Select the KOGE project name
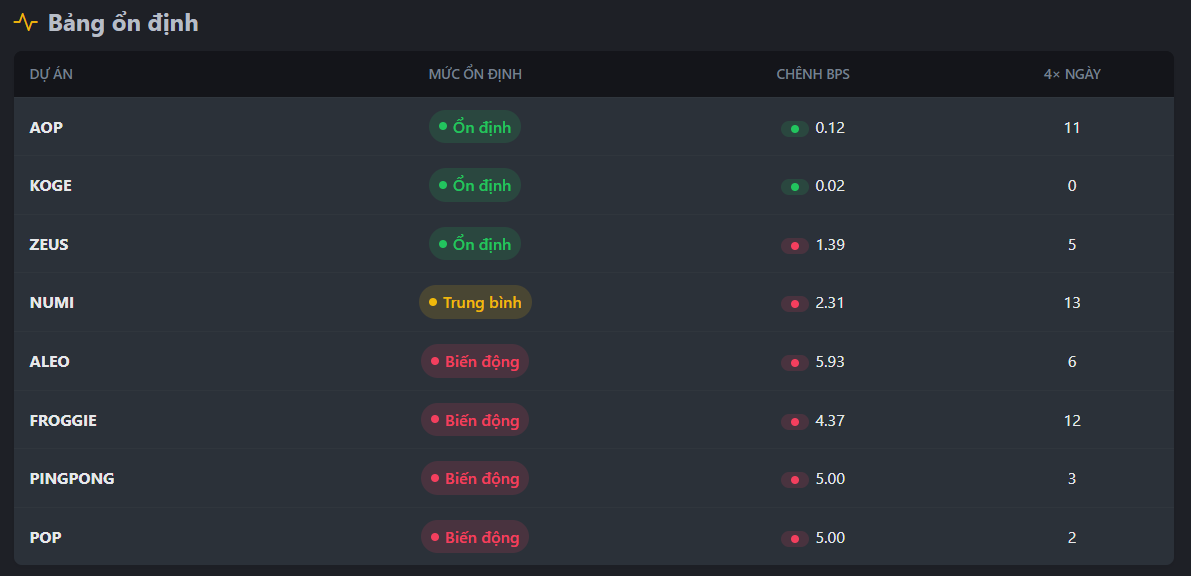 [x=51, y=186]
